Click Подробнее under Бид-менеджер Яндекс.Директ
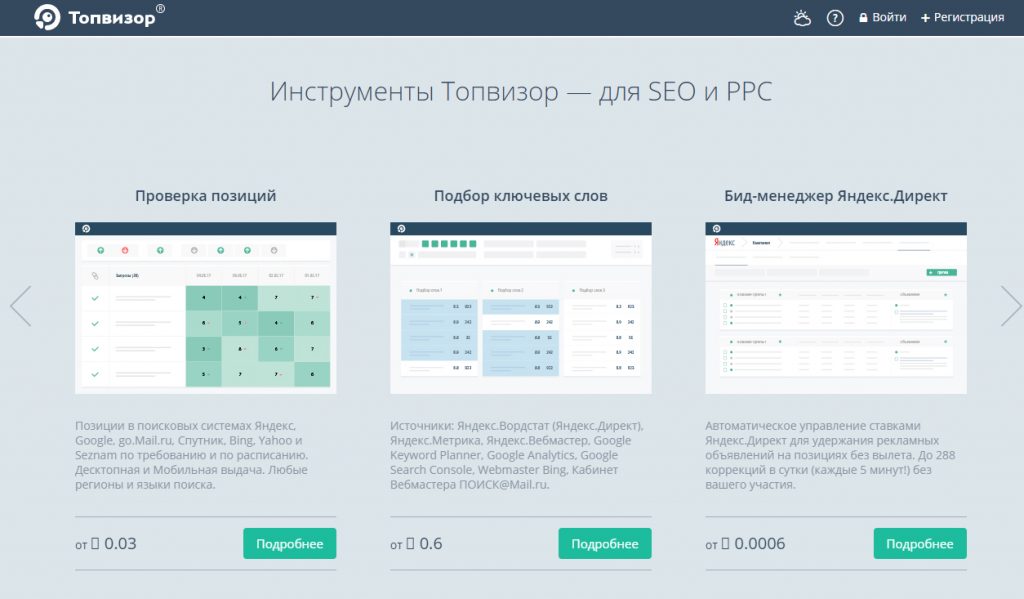 (x=920, y=543)
